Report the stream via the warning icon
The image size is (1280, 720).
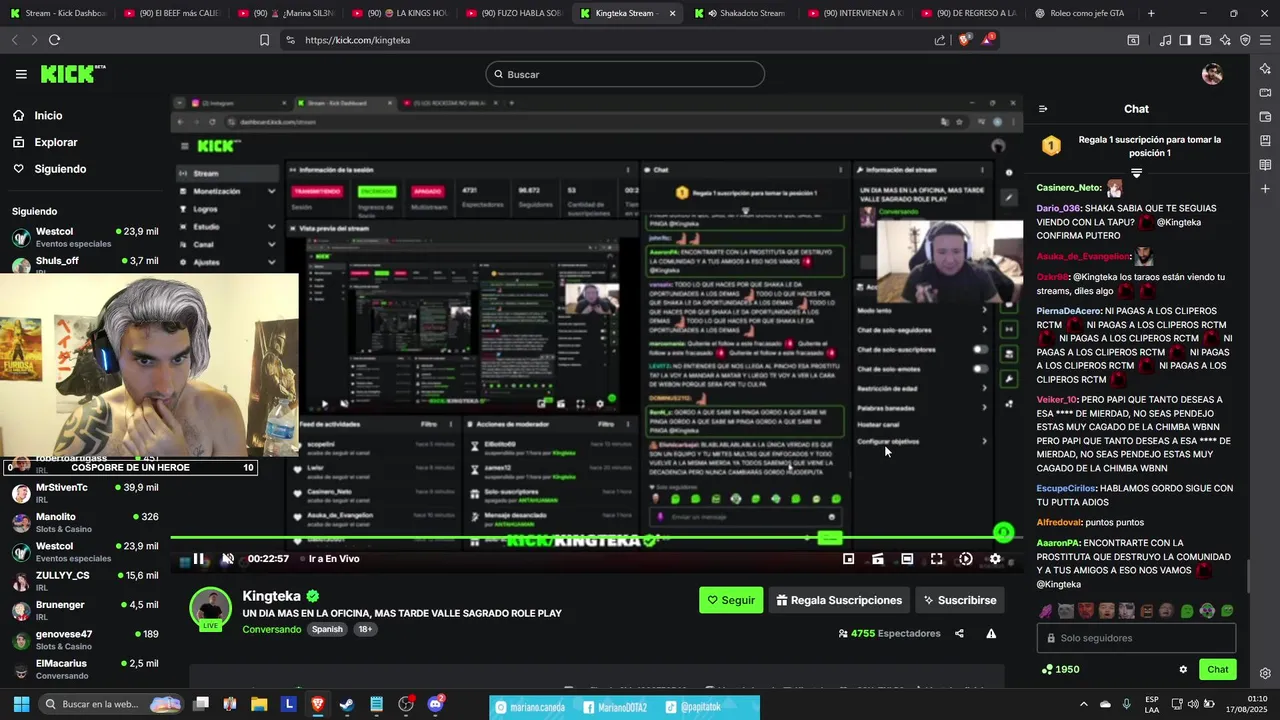(991, 633)
